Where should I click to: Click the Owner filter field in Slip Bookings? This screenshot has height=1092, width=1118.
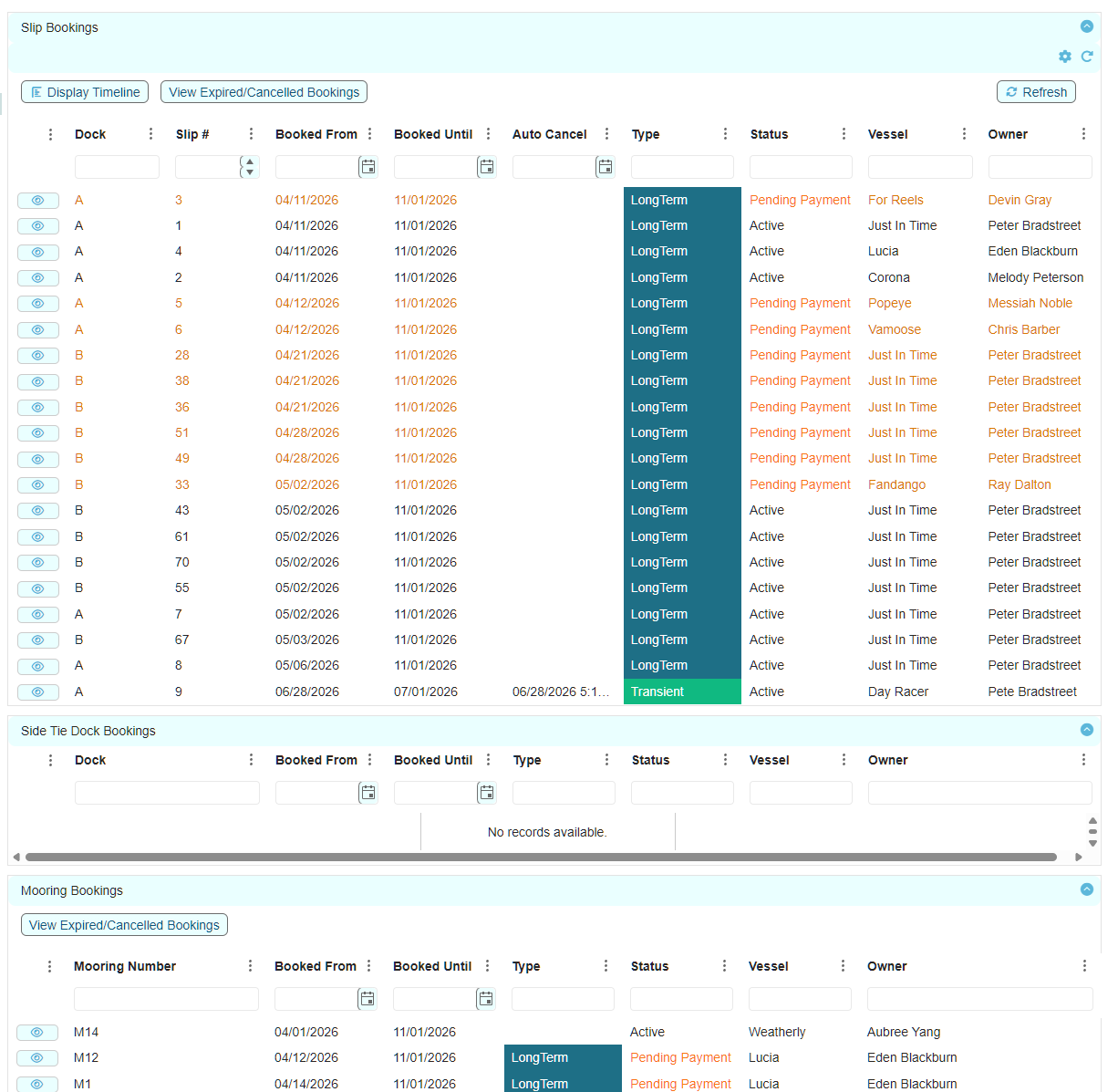(1040, 167)
